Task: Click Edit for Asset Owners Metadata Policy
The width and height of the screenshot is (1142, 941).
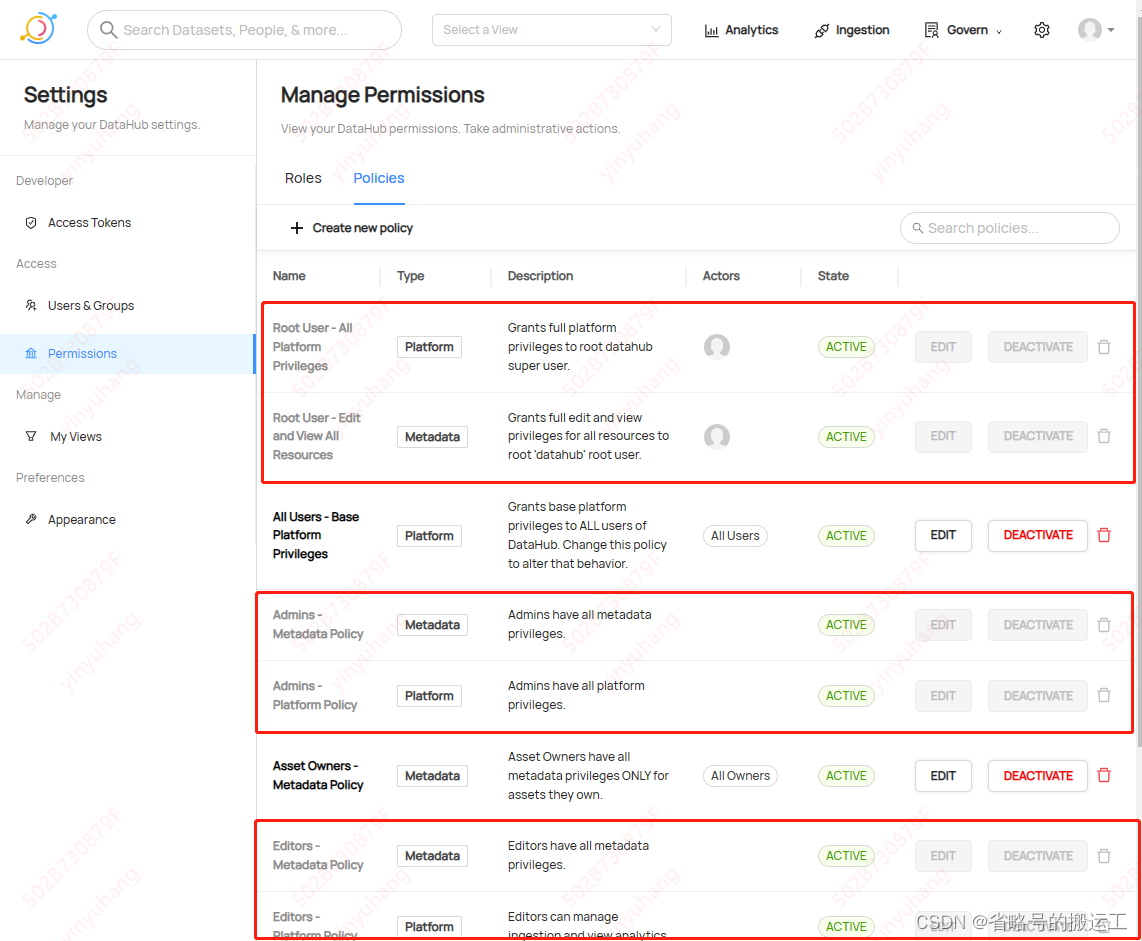Action: point(943,776)
